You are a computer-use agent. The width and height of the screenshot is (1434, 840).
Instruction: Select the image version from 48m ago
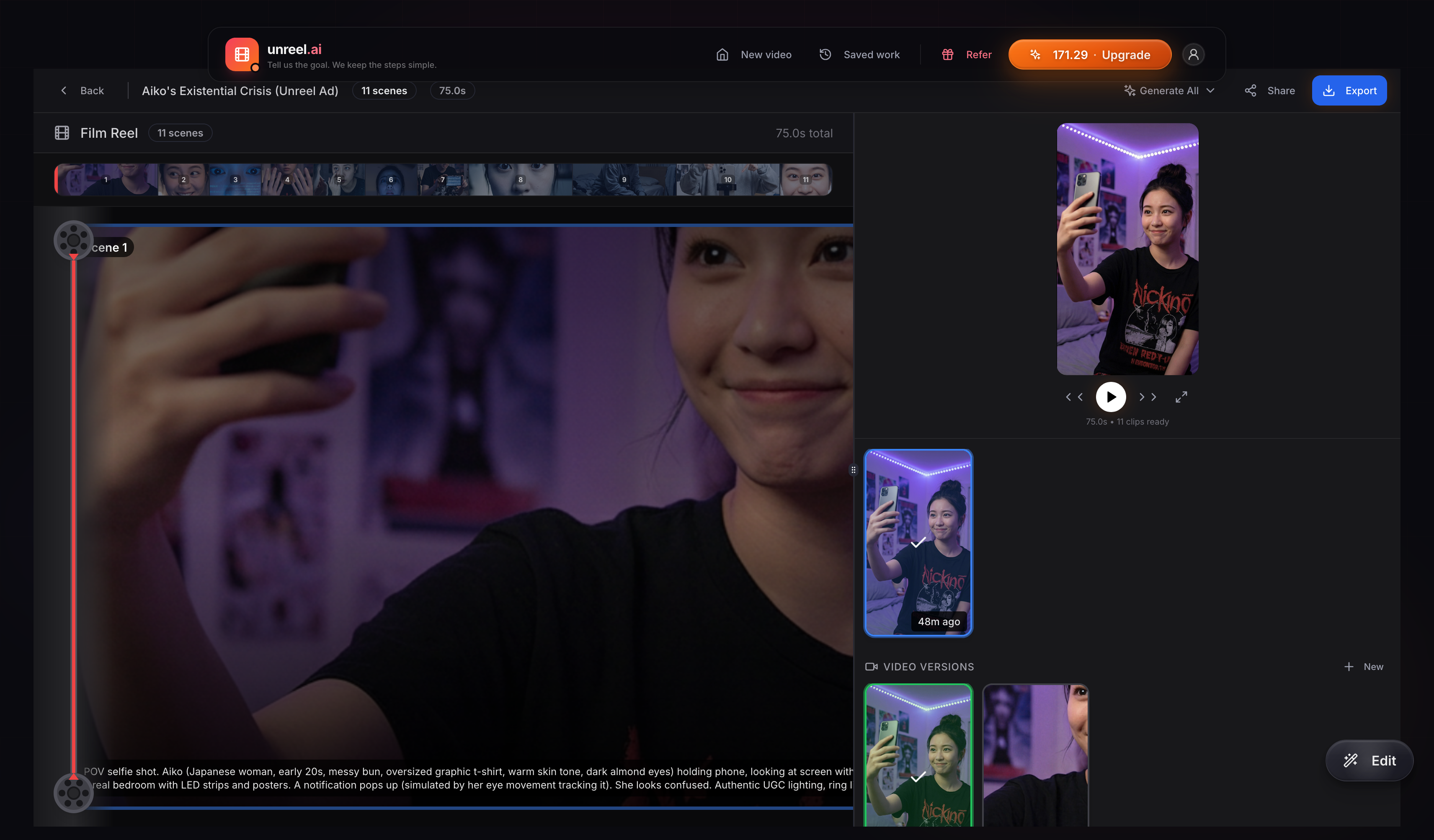tap(918, 542)
